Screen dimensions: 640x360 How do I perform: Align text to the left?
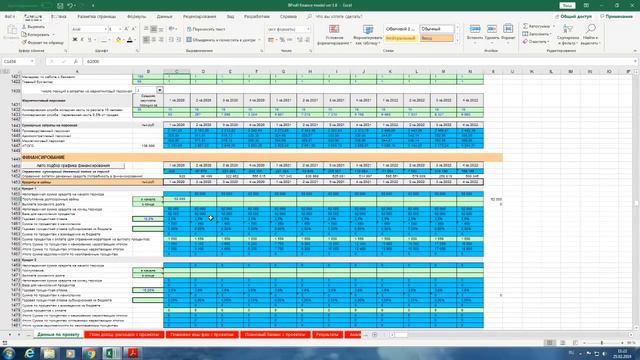click(146, 40)
